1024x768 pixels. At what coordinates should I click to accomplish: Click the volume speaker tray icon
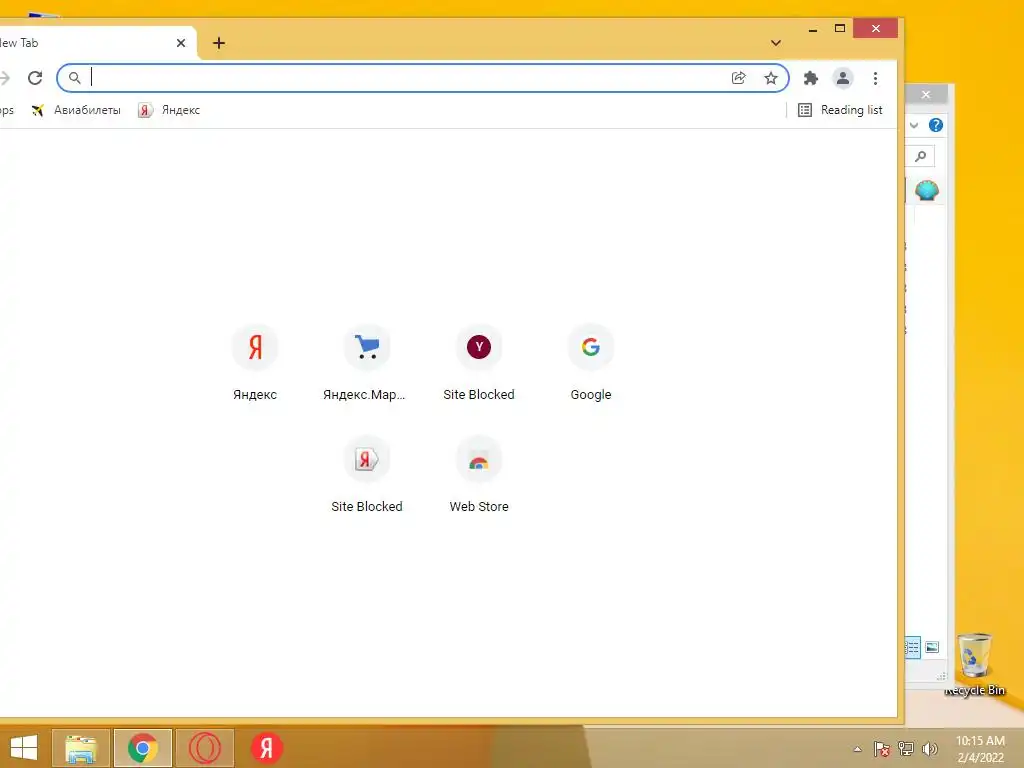[x=930, y=749]
